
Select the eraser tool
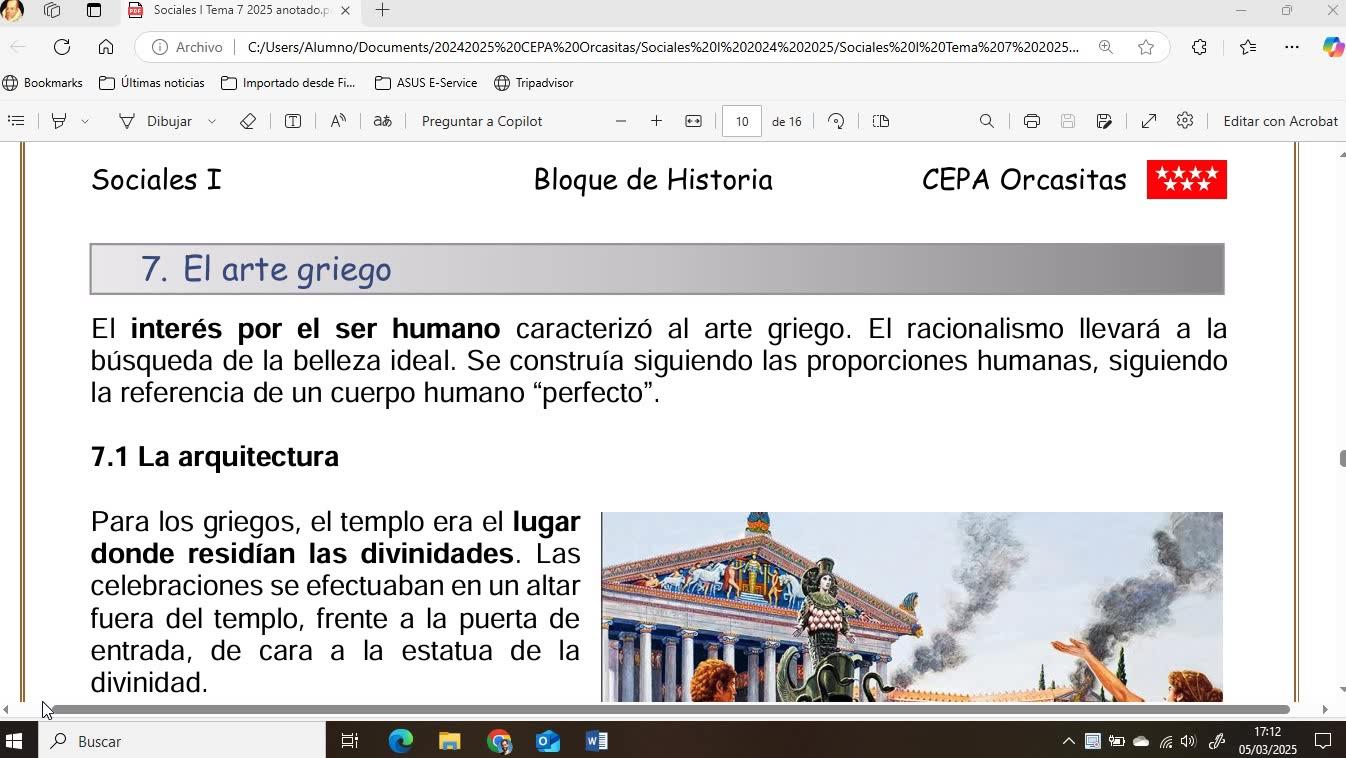click(x=248, y=121)
